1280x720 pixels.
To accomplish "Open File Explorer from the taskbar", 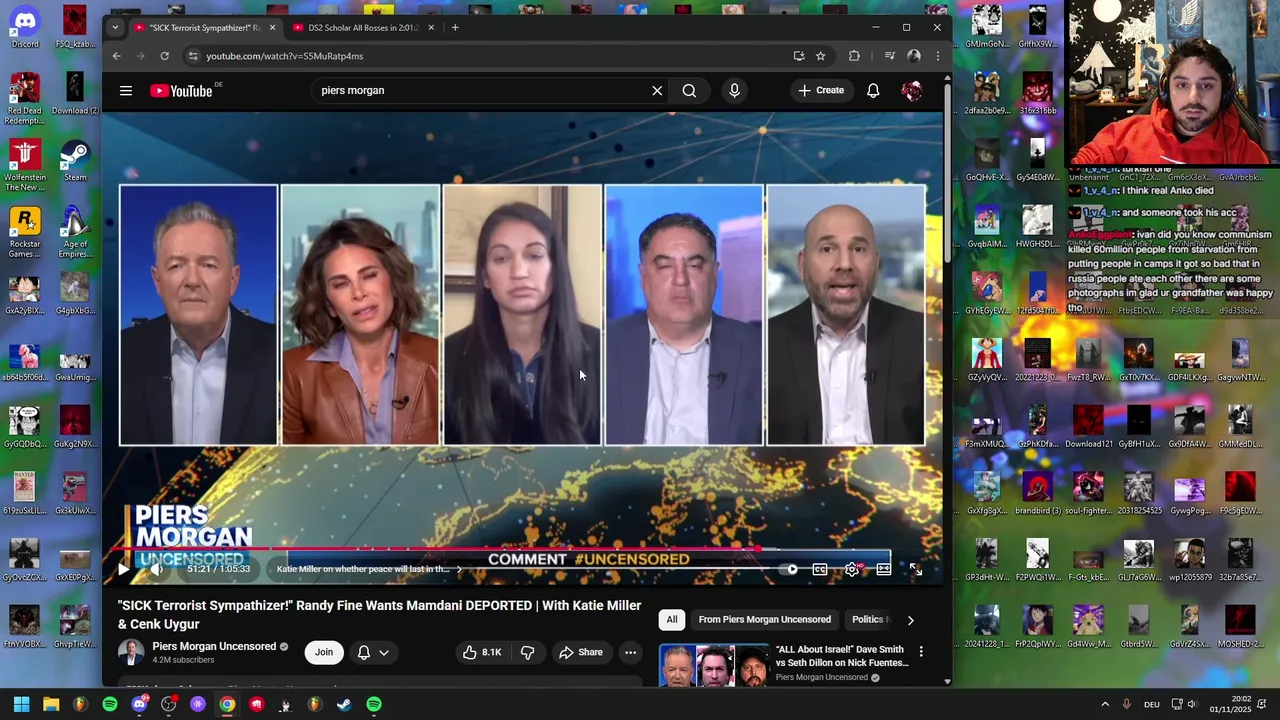I will click(x=51, y=704).
